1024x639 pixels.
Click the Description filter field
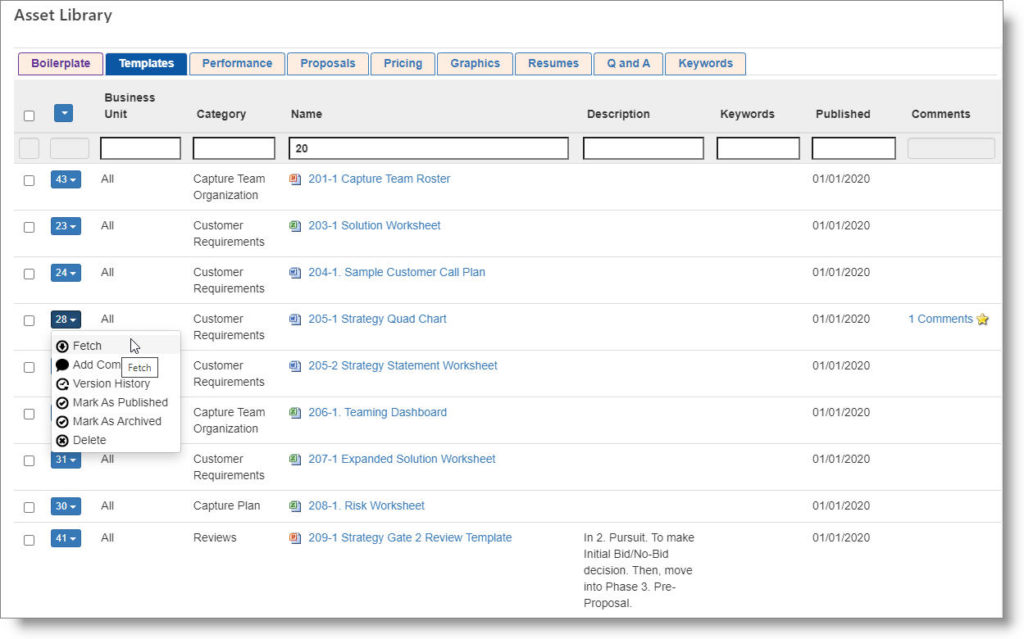643,148
